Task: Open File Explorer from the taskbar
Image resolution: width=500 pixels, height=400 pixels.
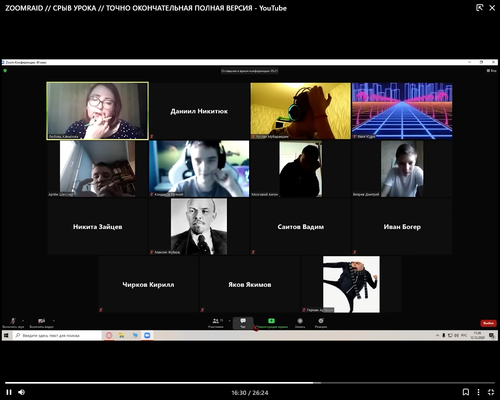Action: 122,335
